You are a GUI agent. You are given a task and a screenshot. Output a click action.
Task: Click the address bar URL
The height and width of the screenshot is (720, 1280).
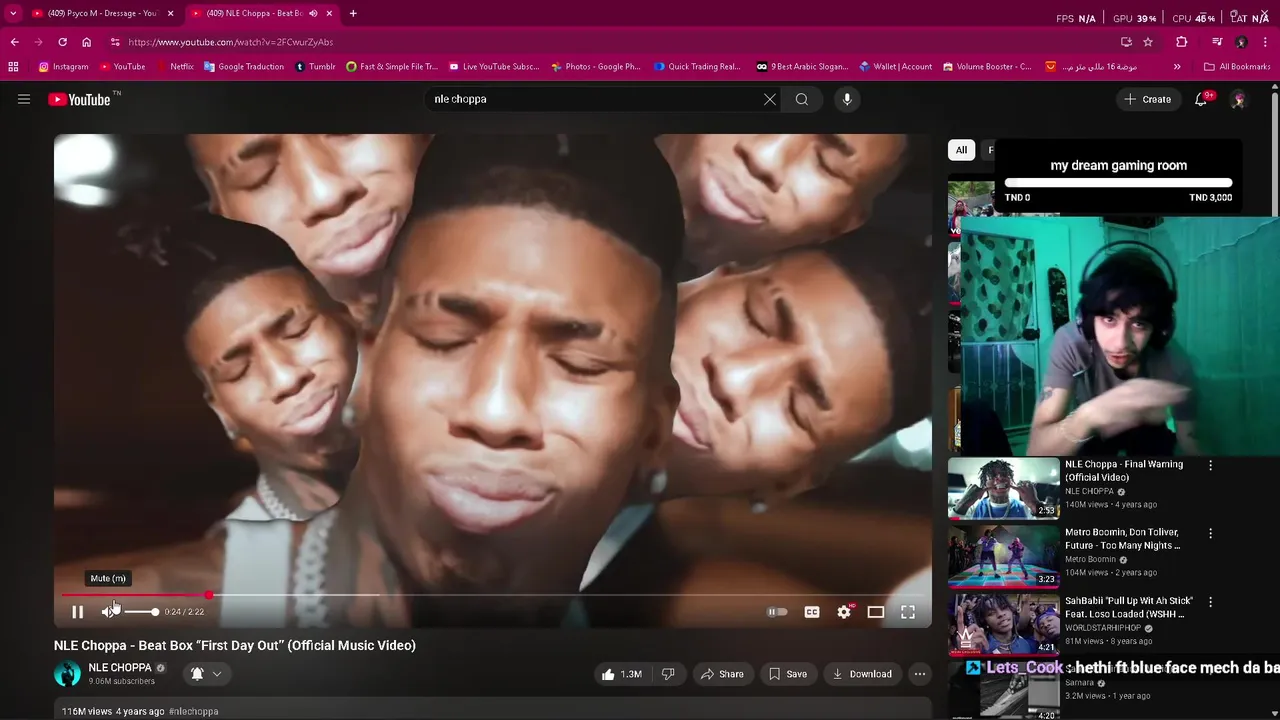click(231, 42)
